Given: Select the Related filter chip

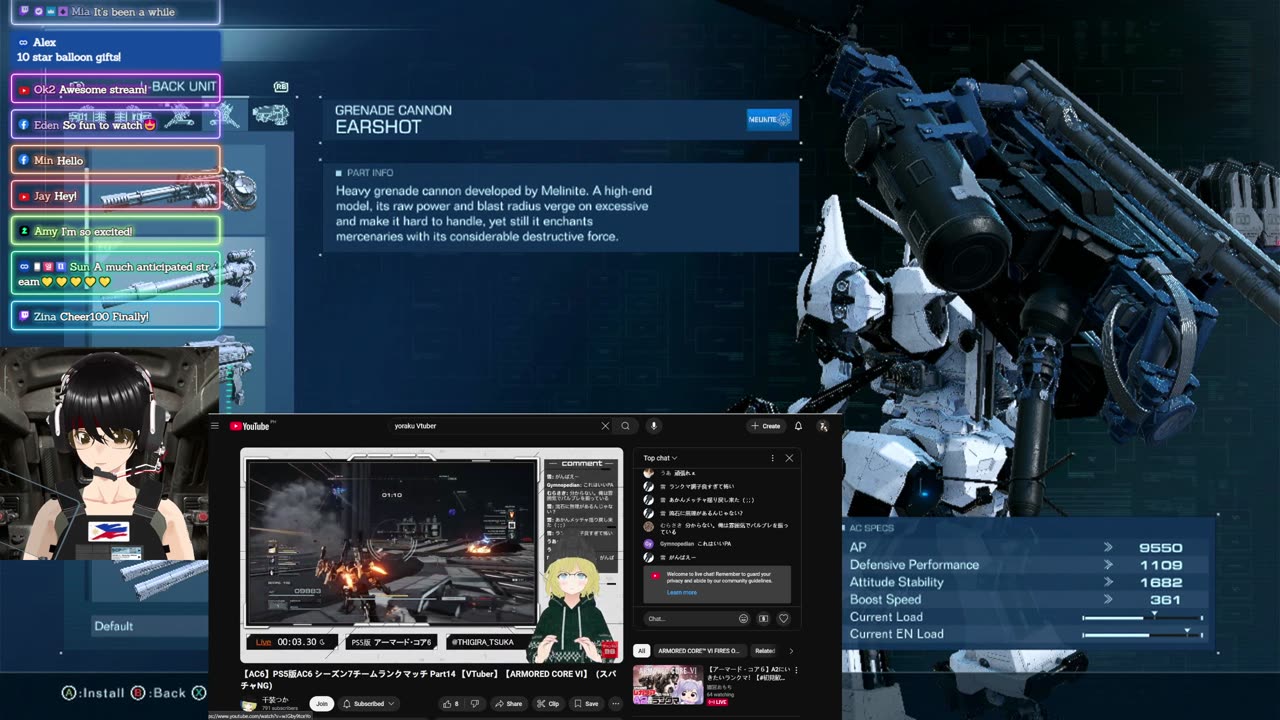Looking at the screenshot, I should [765, 651].
